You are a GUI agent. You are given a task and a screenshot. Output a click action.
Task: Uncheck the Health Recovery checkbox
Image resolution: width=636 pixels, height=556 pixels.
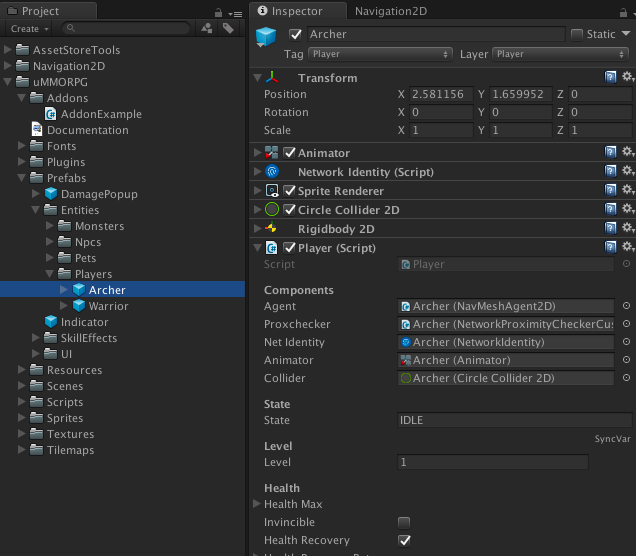point(404,540)
